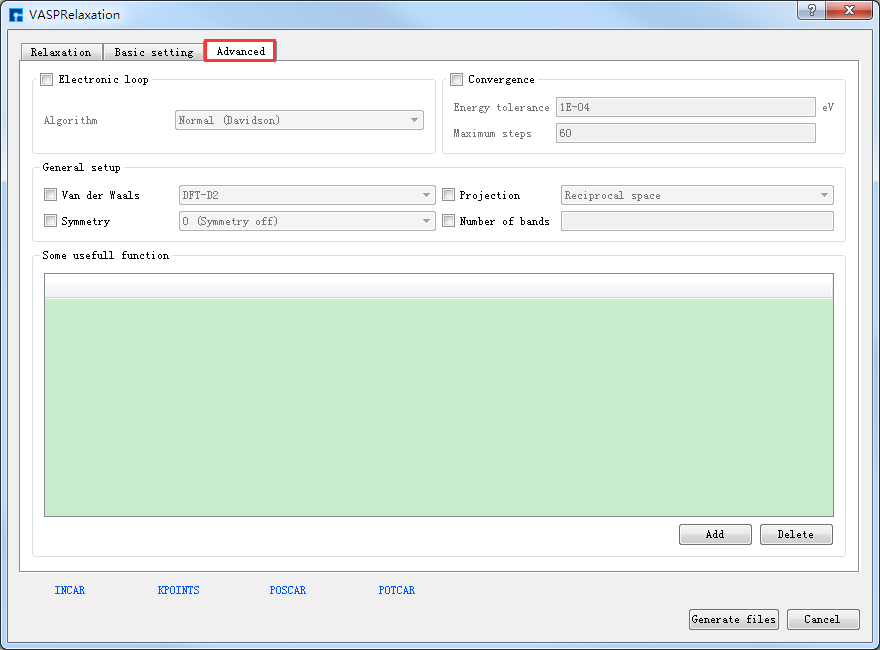The width and height of the screenshot is (880, 650).
Task: Open the INCAR link
Action: coord(70,591)
